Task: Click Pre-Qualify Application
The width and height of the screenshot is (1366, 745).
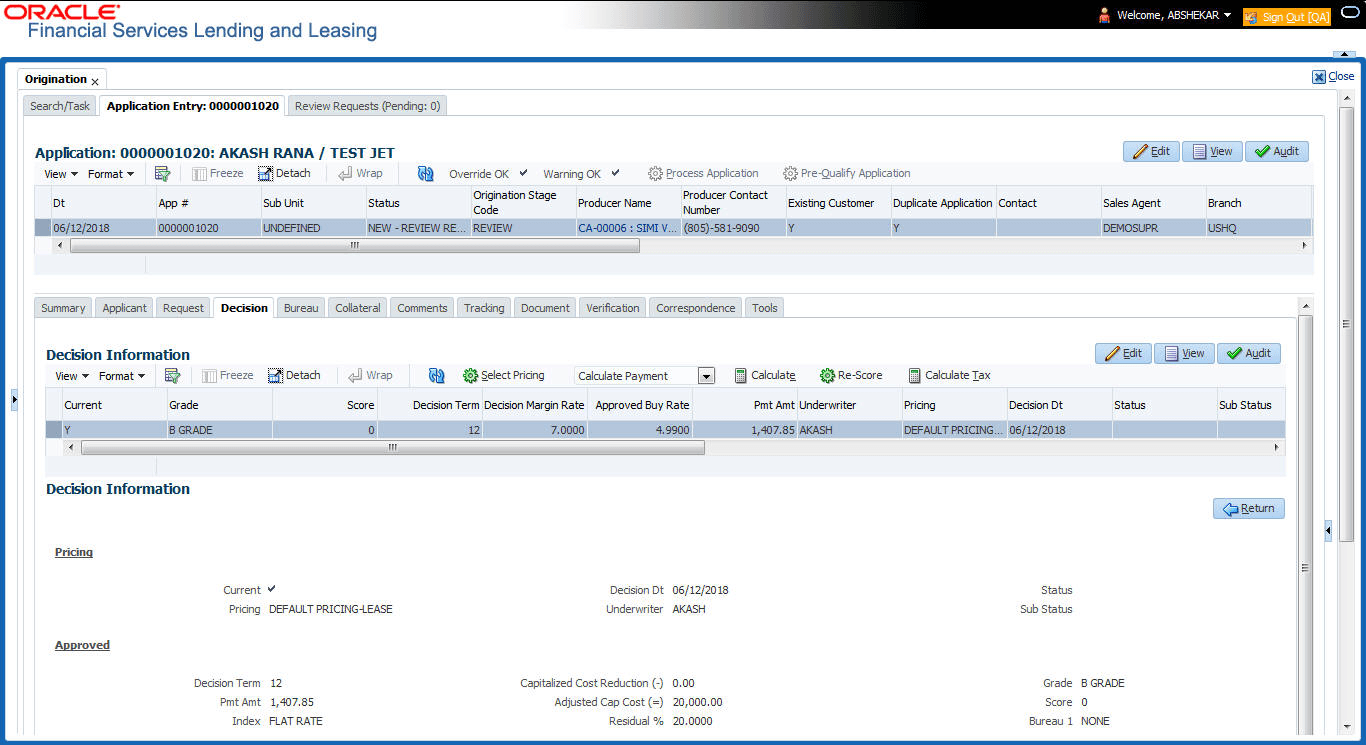Action: 847,173
